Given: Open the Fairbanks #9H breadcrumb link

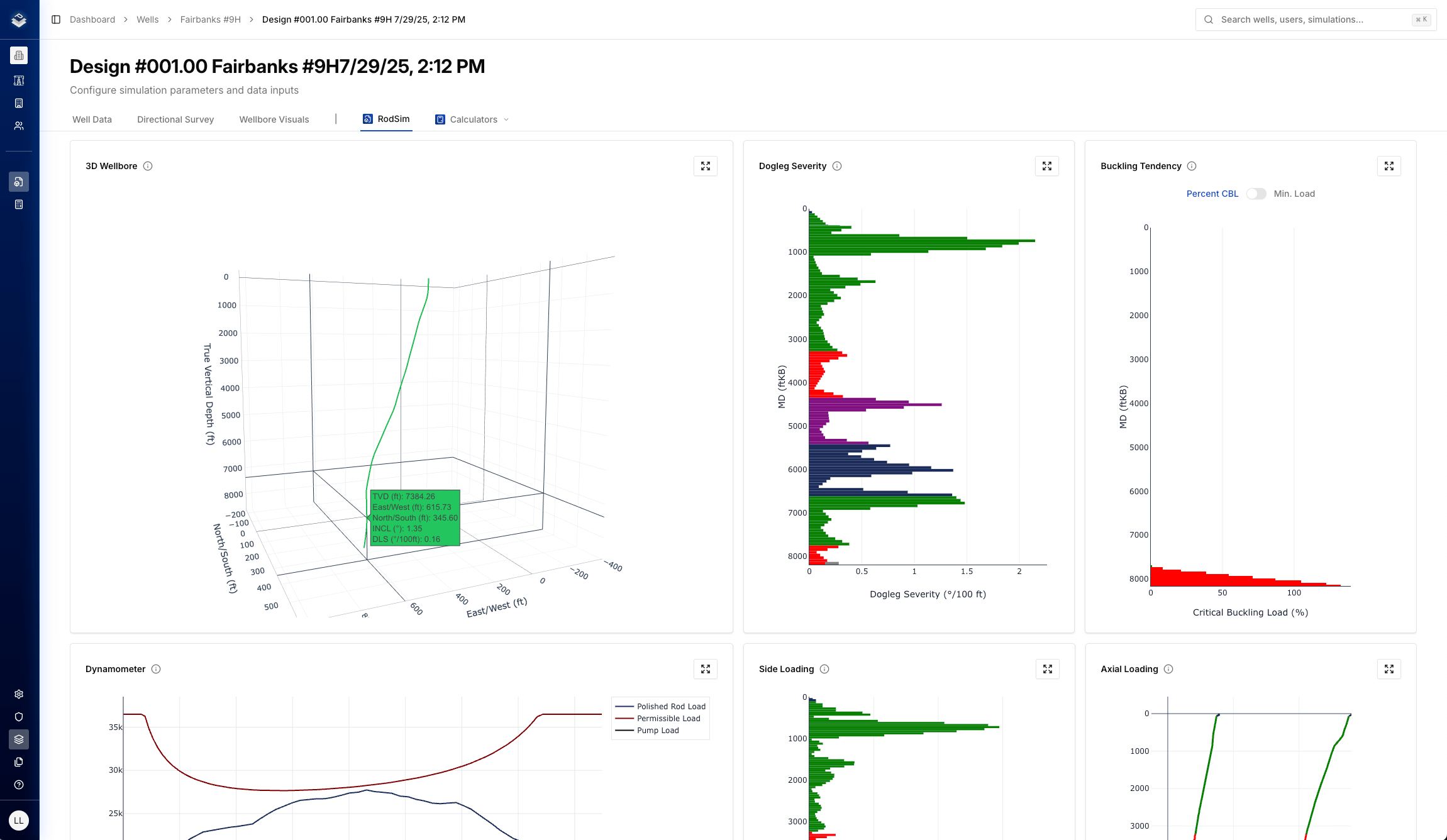Looking at the screenshot, I should click(x=210, y=19).
